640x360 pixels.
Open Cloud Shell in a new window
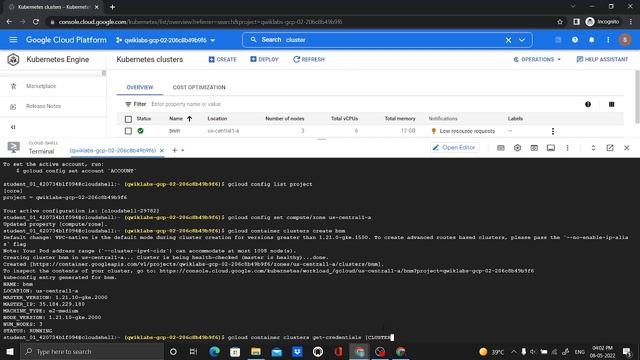(x=610, y=148)
